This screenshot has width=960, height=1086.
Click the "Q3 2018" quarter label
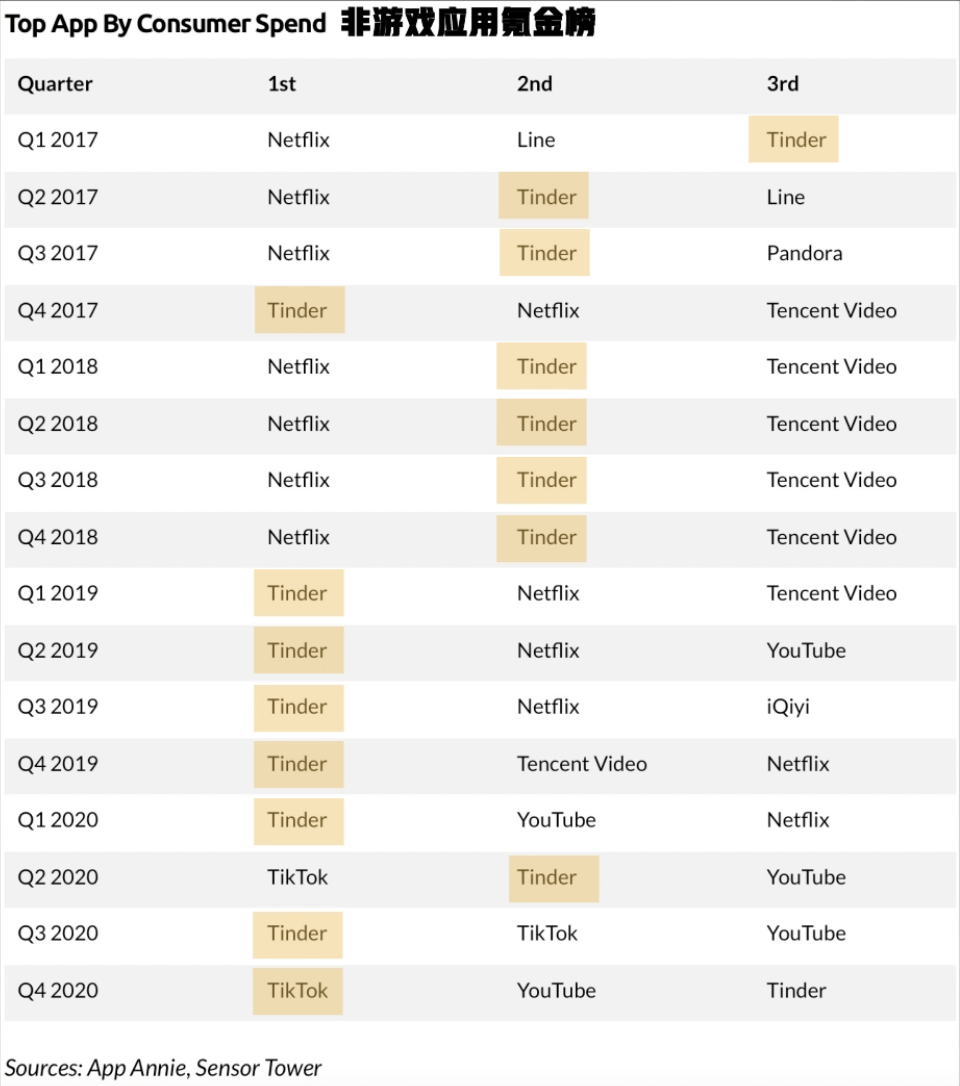point(58,480)
